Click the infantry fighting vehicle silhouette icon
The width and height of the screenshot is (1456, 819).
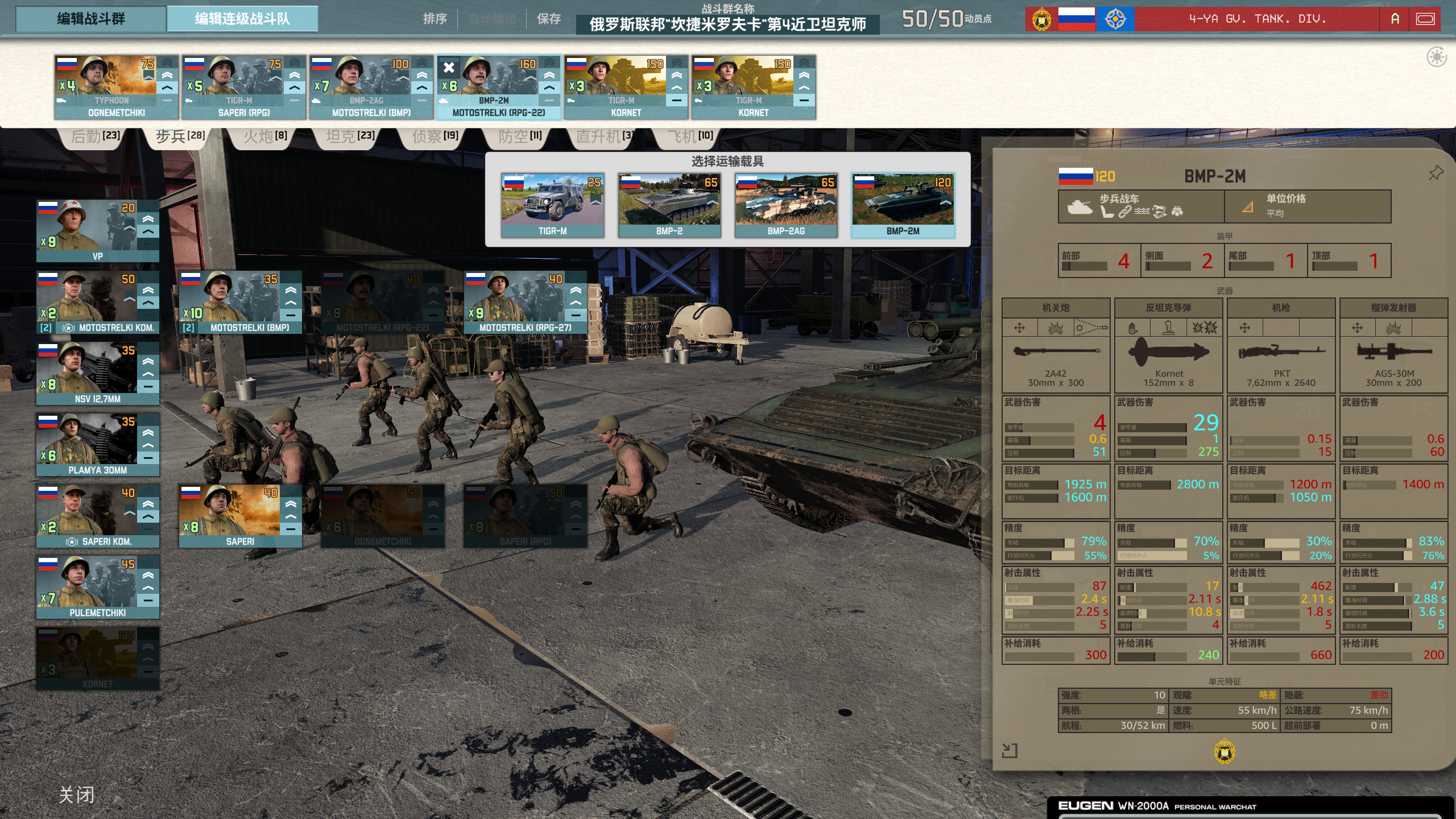(1079, 206)
